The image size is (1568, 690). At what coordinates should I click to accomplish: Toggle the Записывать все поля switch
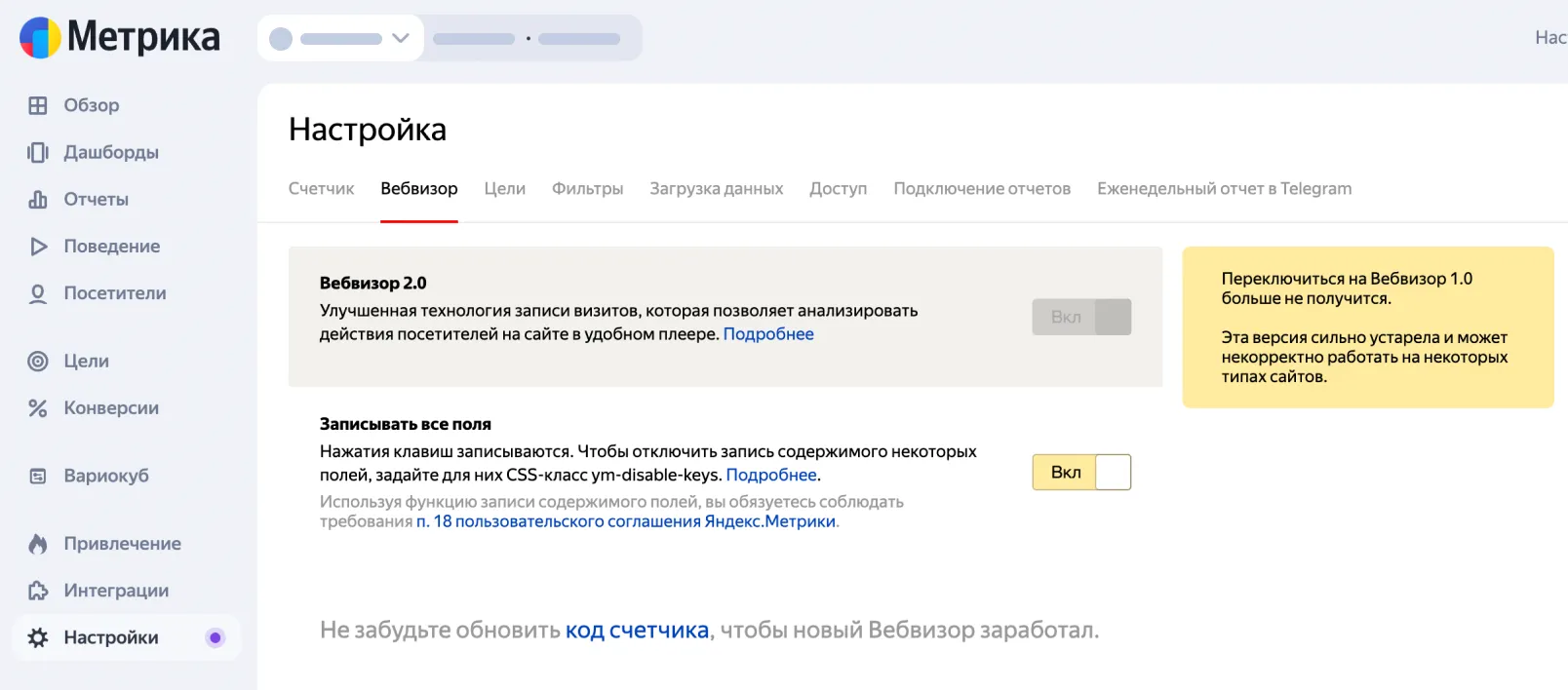(1081, 472)
